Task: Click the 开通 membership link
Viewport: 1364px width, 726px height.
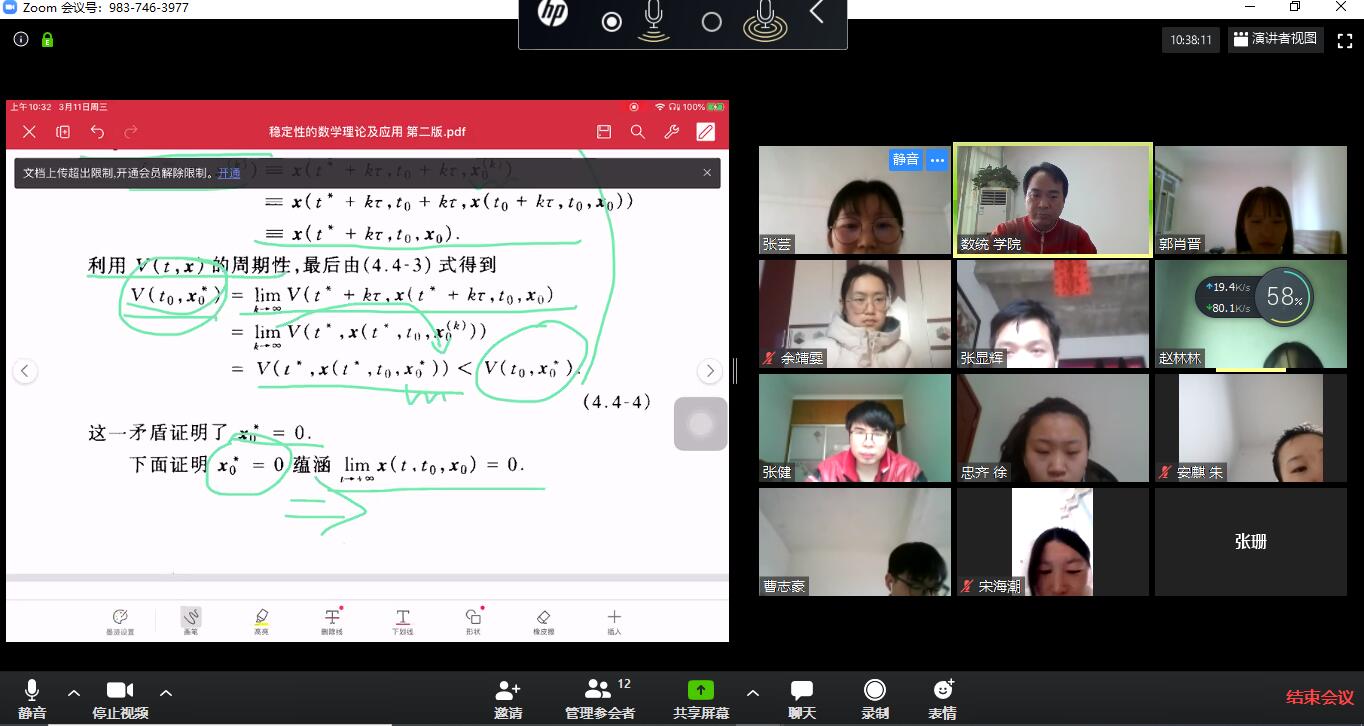Action: click(229, 173)
